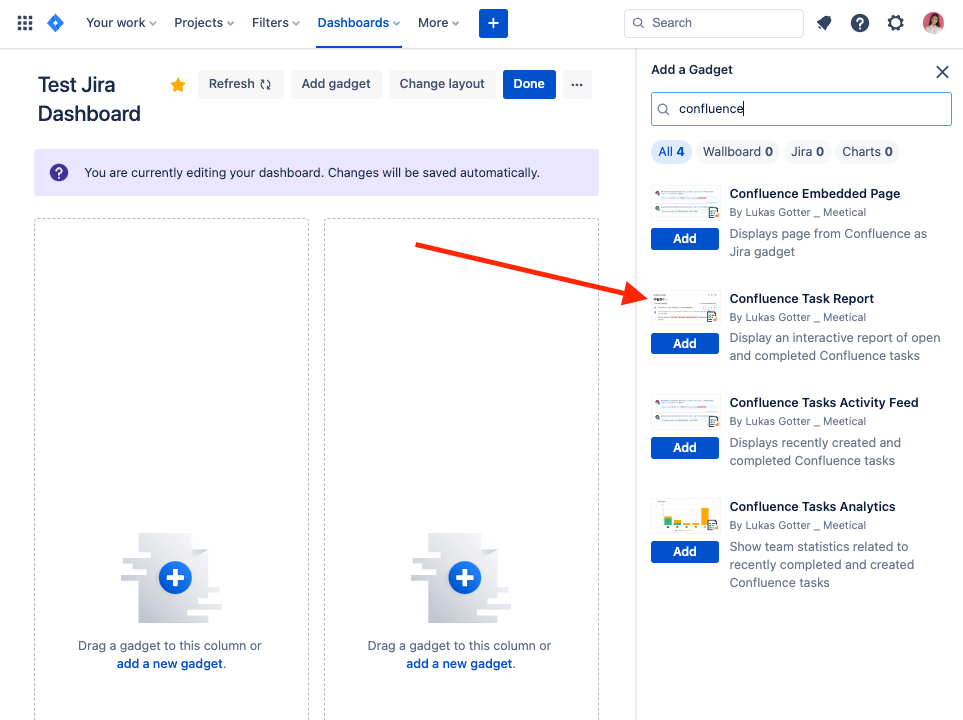Expand the Your work dropdown
The height and width of the screenshot is (720, 963).
coord(122,23)
